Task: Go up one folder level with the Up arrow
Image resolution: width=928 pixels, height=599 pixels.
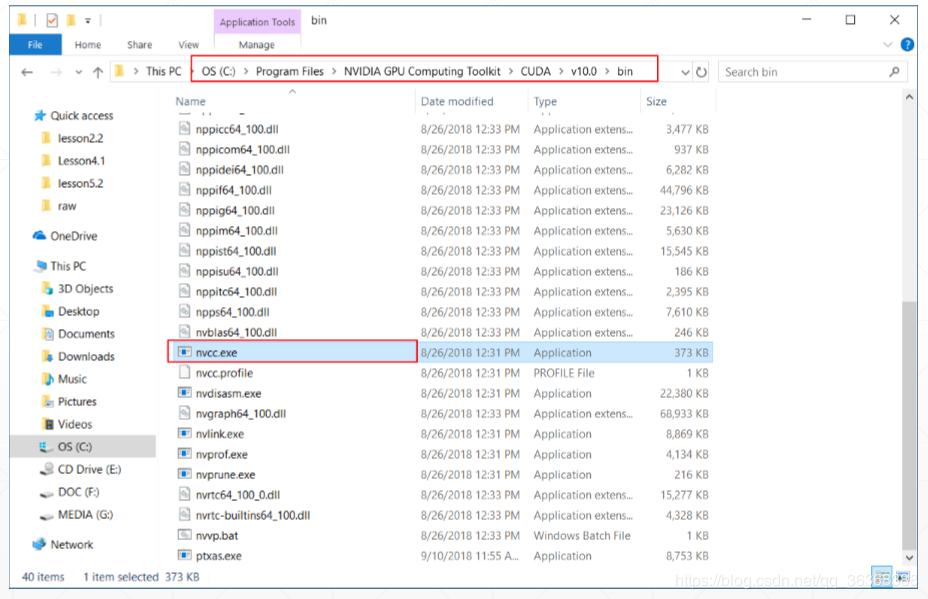Action: 98,72
